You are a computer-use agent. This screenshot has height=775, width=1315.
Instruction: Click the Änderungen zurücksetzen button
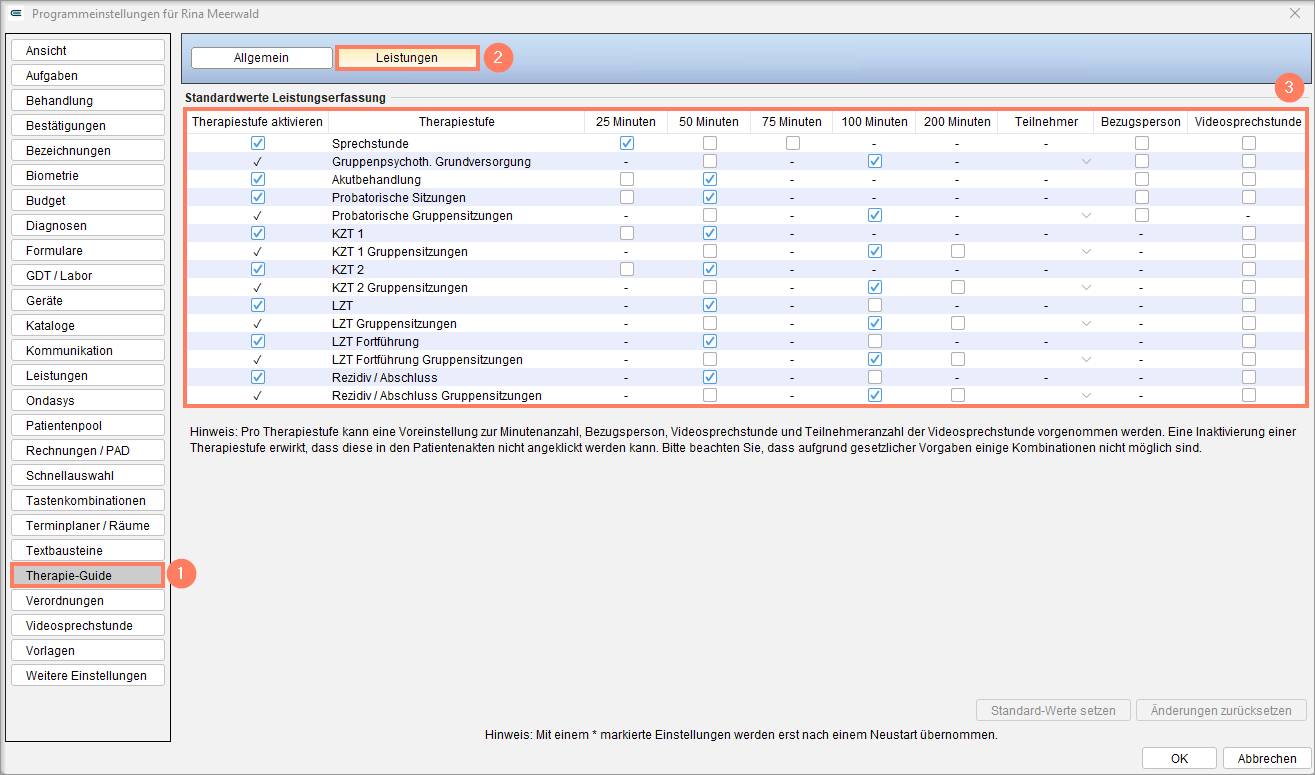(x=1221, y=711)
